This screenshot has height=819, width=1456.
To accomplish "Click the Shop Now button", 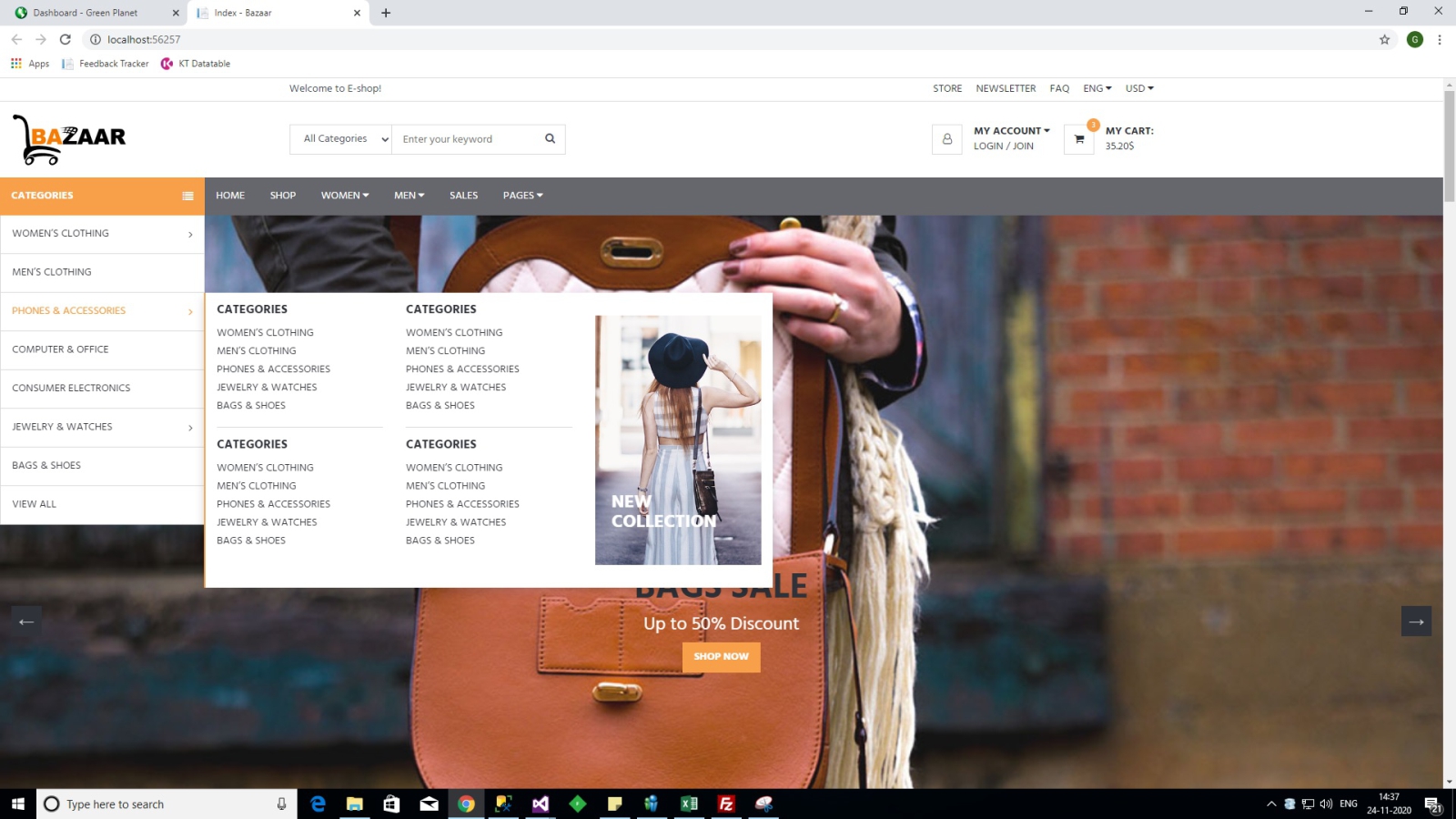I will tap(721, 656).
